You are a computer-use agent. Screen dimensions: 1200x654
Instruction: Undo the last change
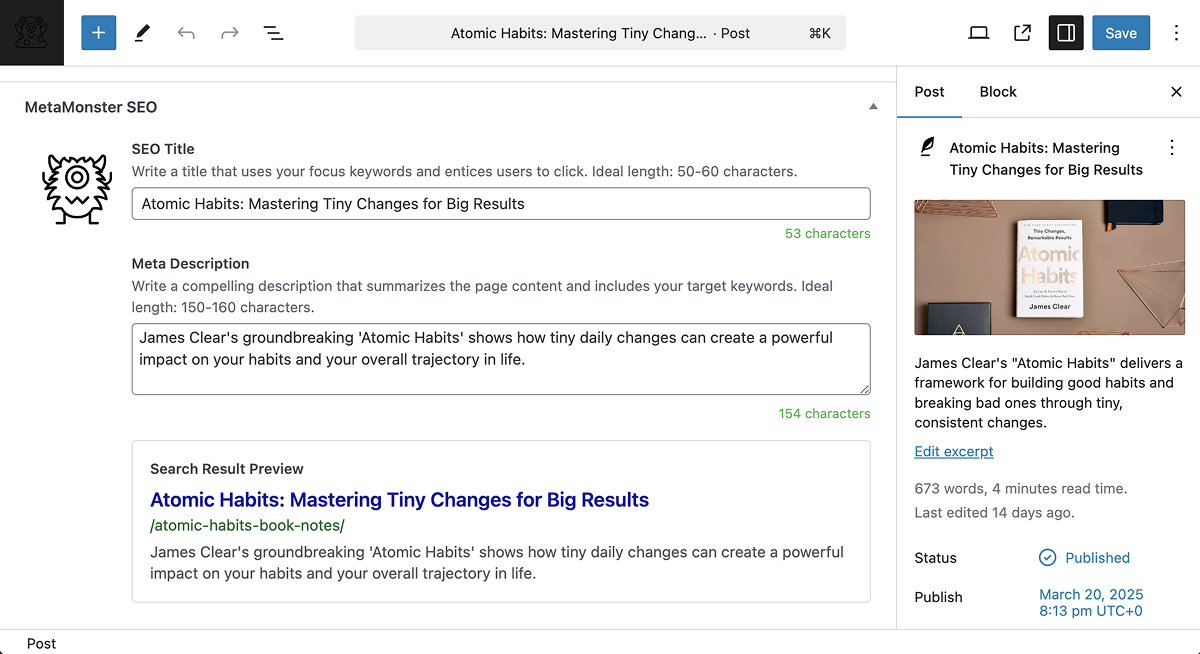[186, 33]
